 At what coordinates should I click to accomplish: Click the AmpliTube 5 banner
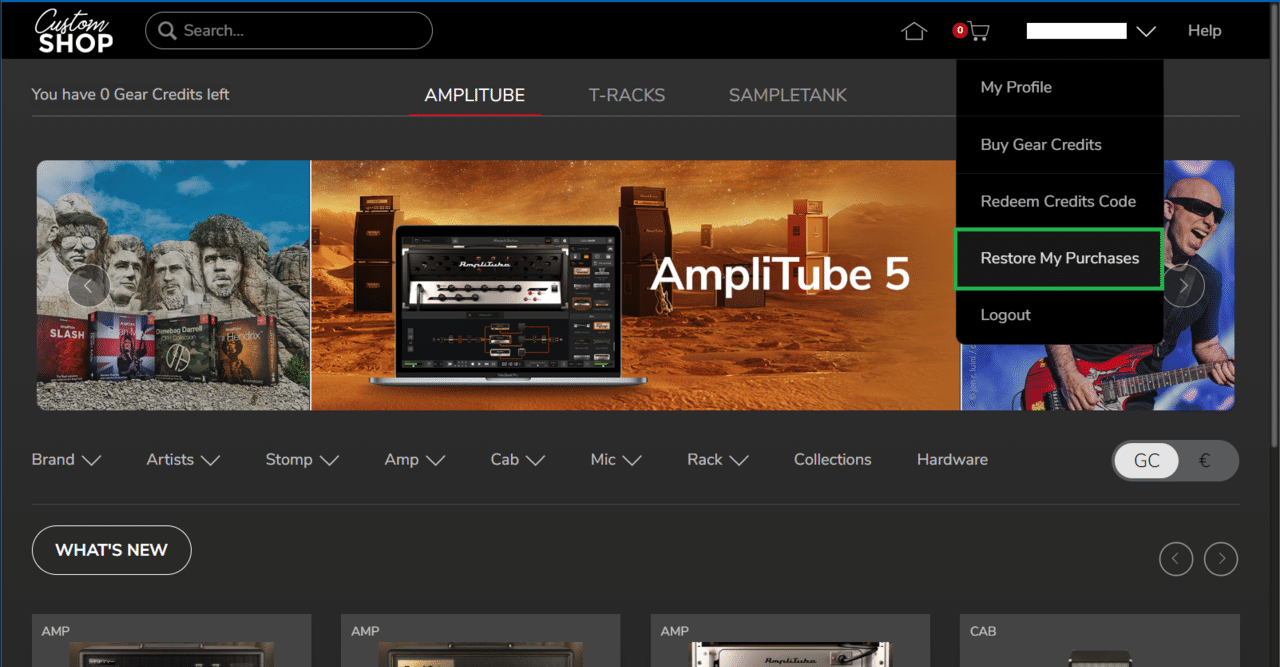(635, 285)
